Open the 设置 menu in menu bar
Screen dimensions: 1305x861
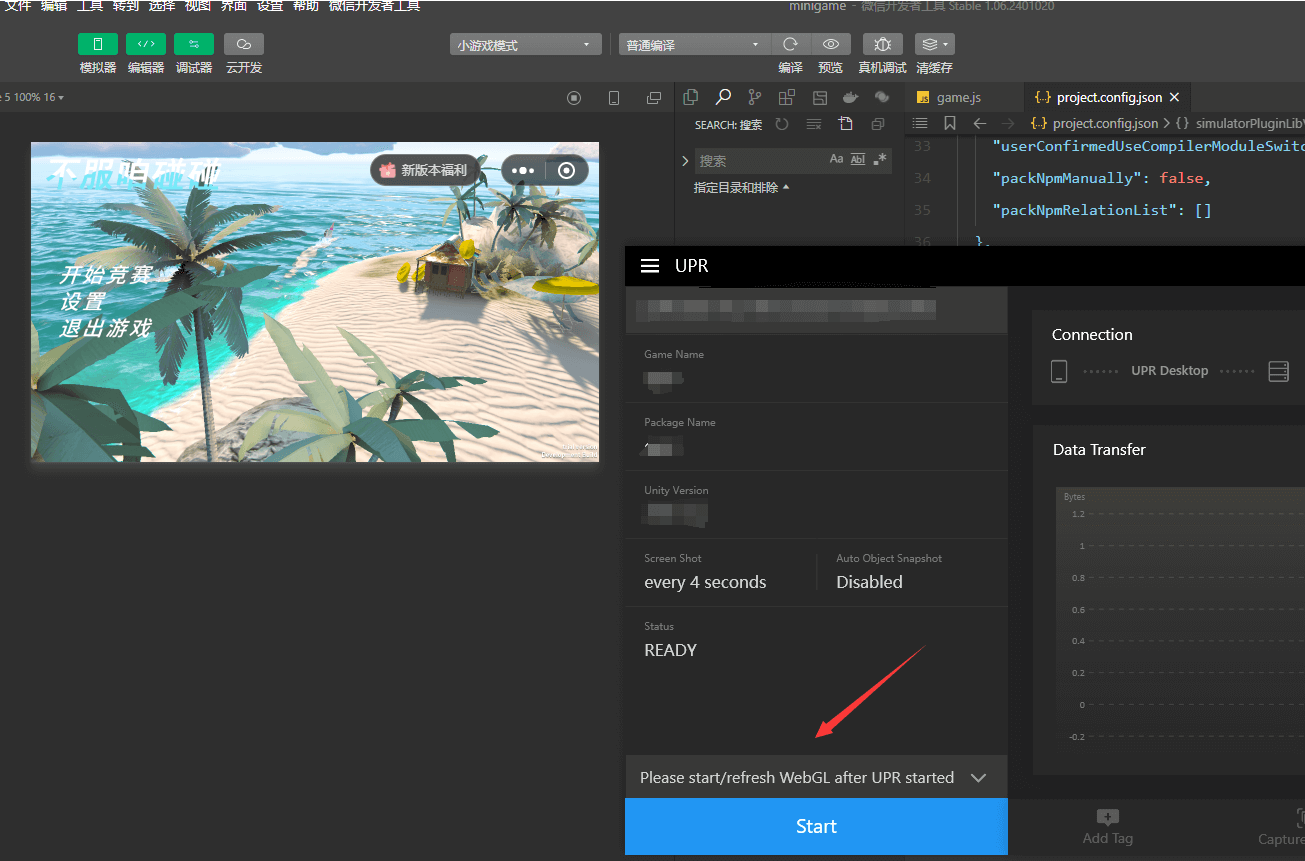pyautogui.click(x=270, y=6)
